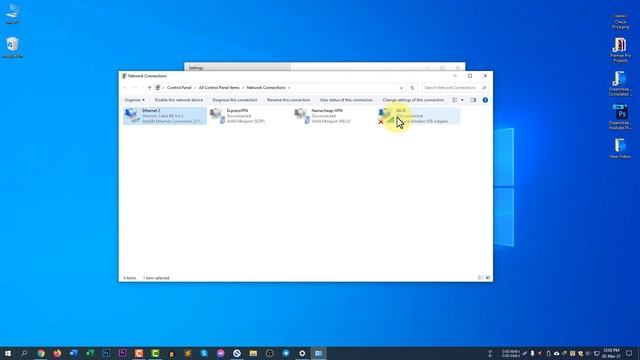Click the cloud icon in system tray
Image resolution: width=640 pixels, height=360 pixels.
pos(556,353)
